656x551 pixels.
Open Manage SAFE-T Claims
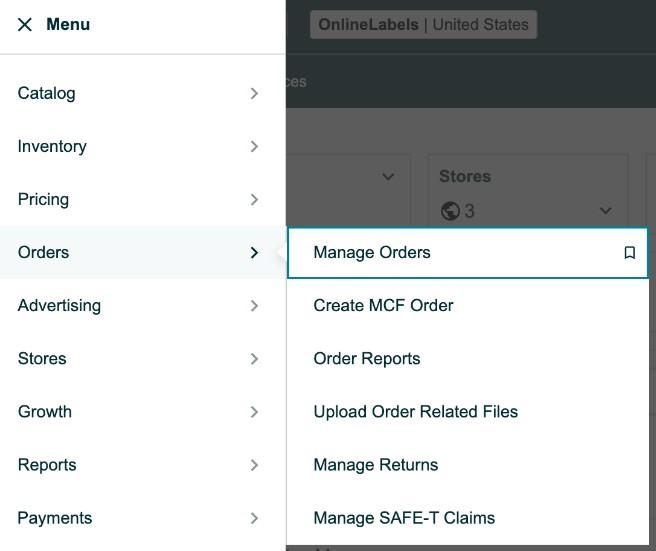pyautogui.click(x=404, y=518)
